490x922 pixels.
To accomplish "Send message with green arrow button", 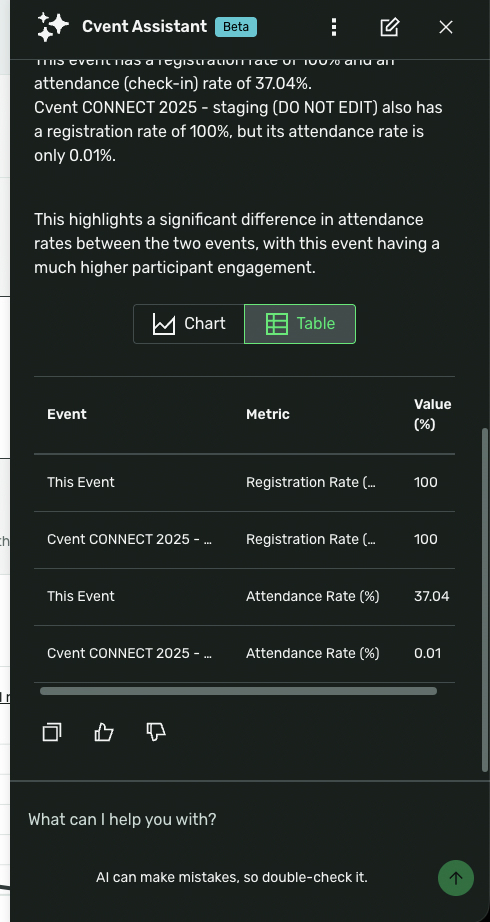I will pyautogui.click(x=456, y=878).
